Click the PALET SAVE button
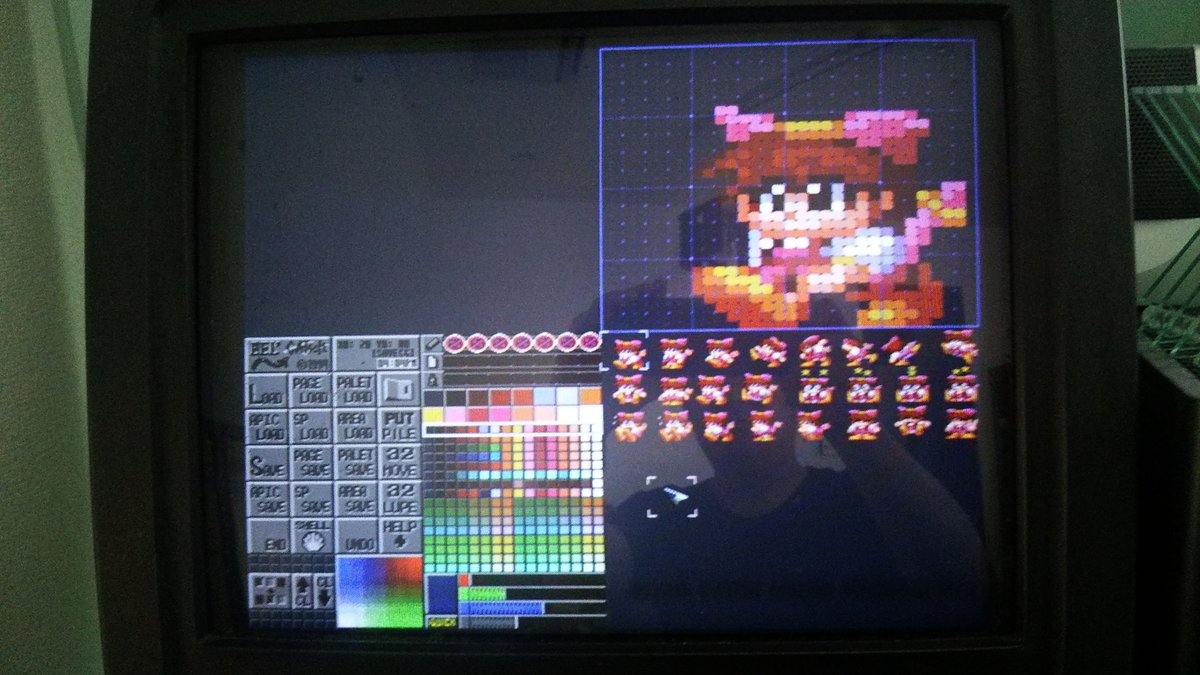 (355, 463)
